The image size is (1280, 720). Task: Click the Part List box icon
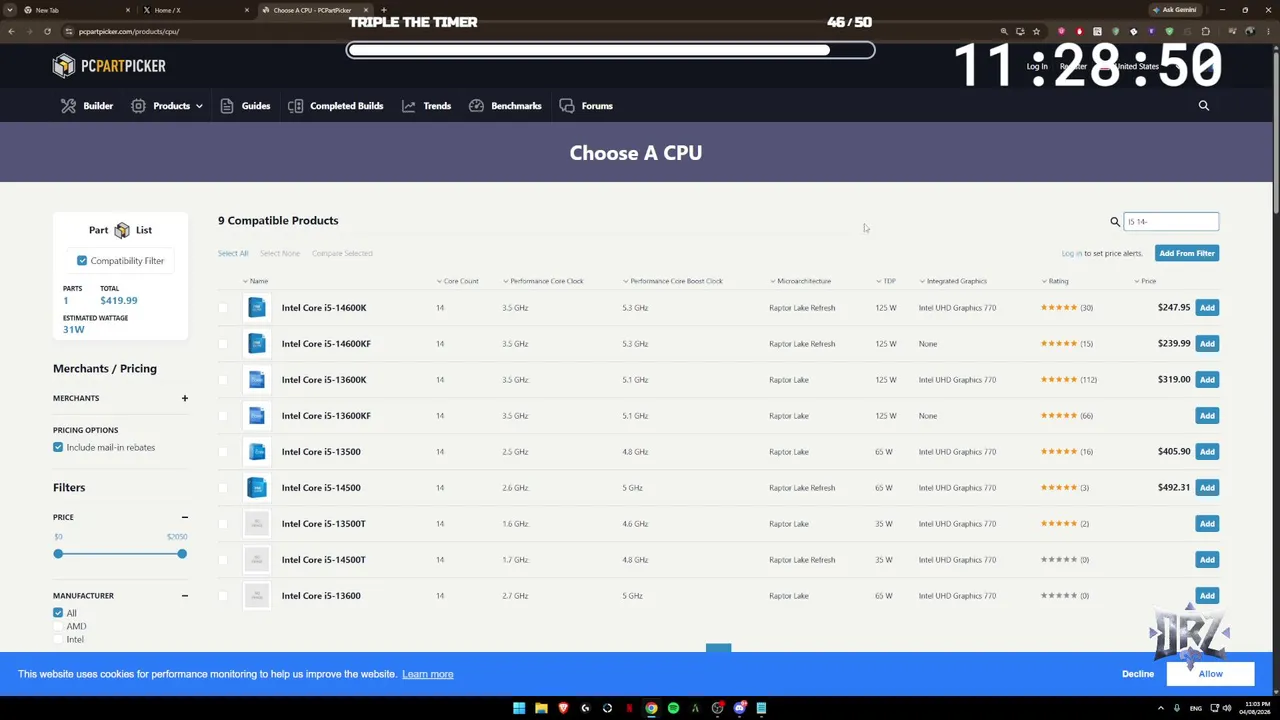point(122,231)
